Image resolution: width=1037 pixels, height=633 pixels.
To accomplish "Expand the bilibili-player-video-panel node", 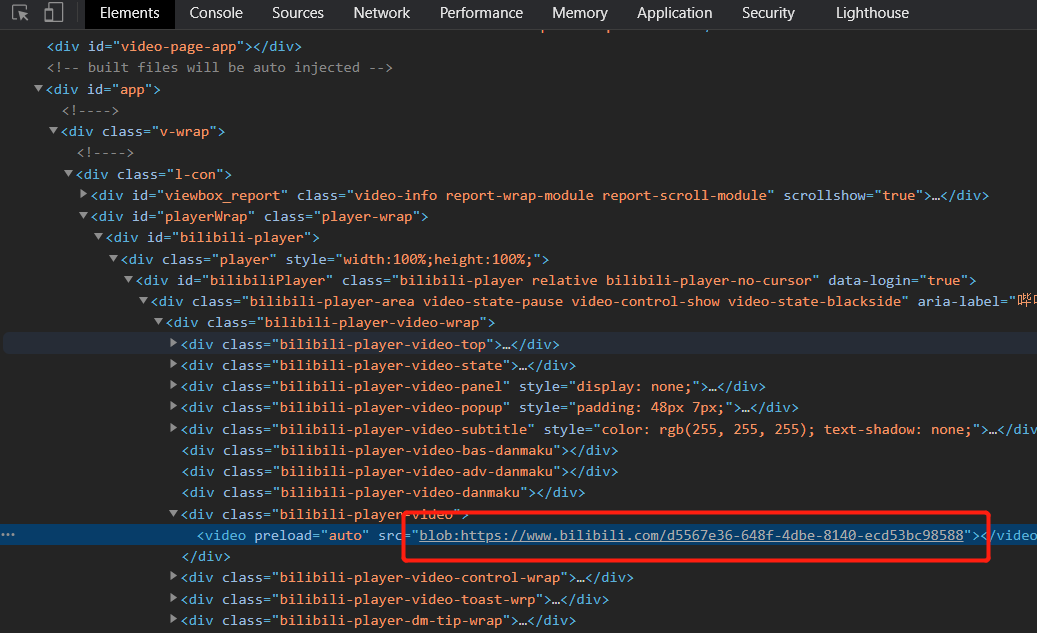I will pyautogui.click(x=173, y=386).
